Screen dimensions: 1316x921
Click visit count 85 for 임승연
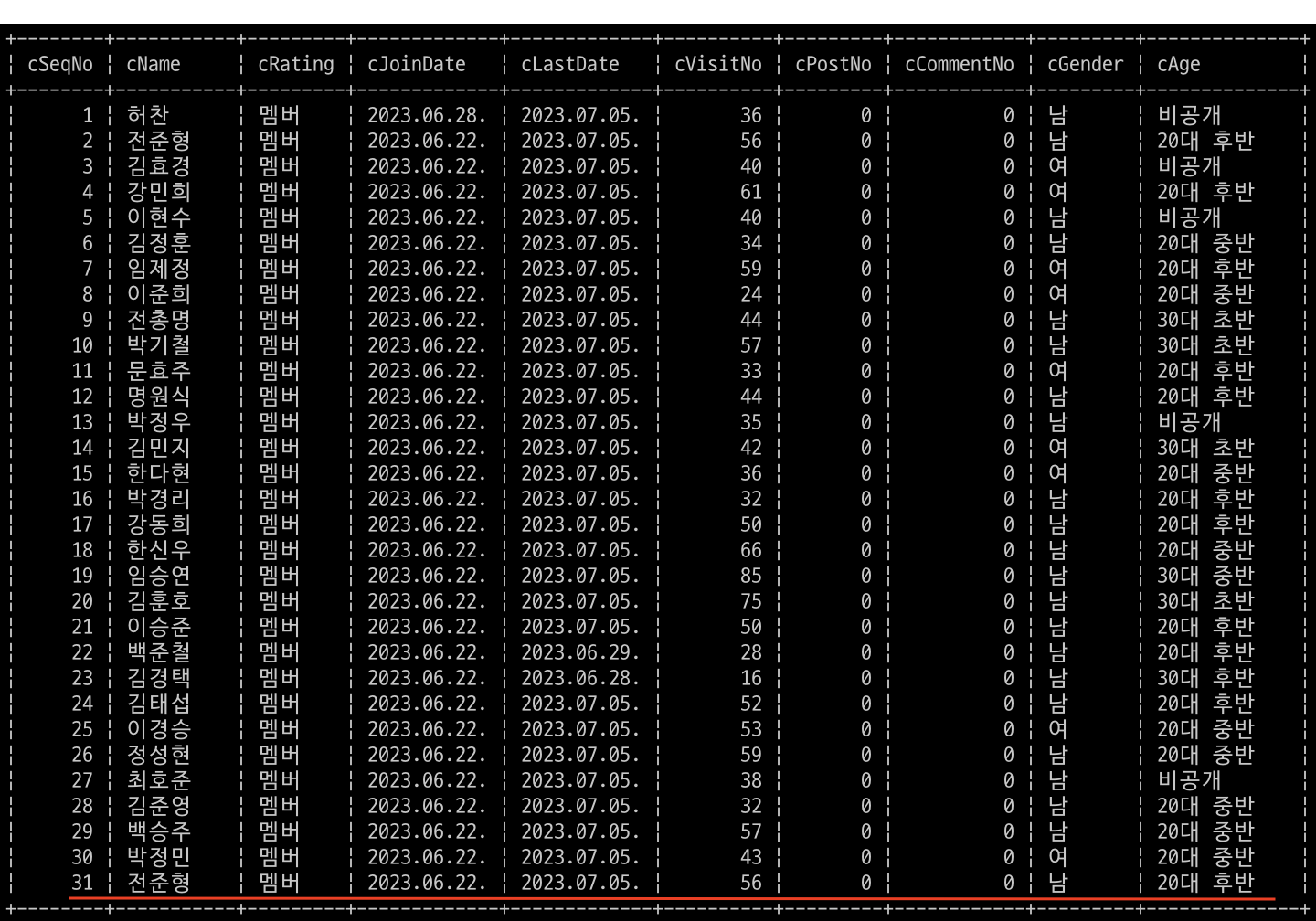751,576
